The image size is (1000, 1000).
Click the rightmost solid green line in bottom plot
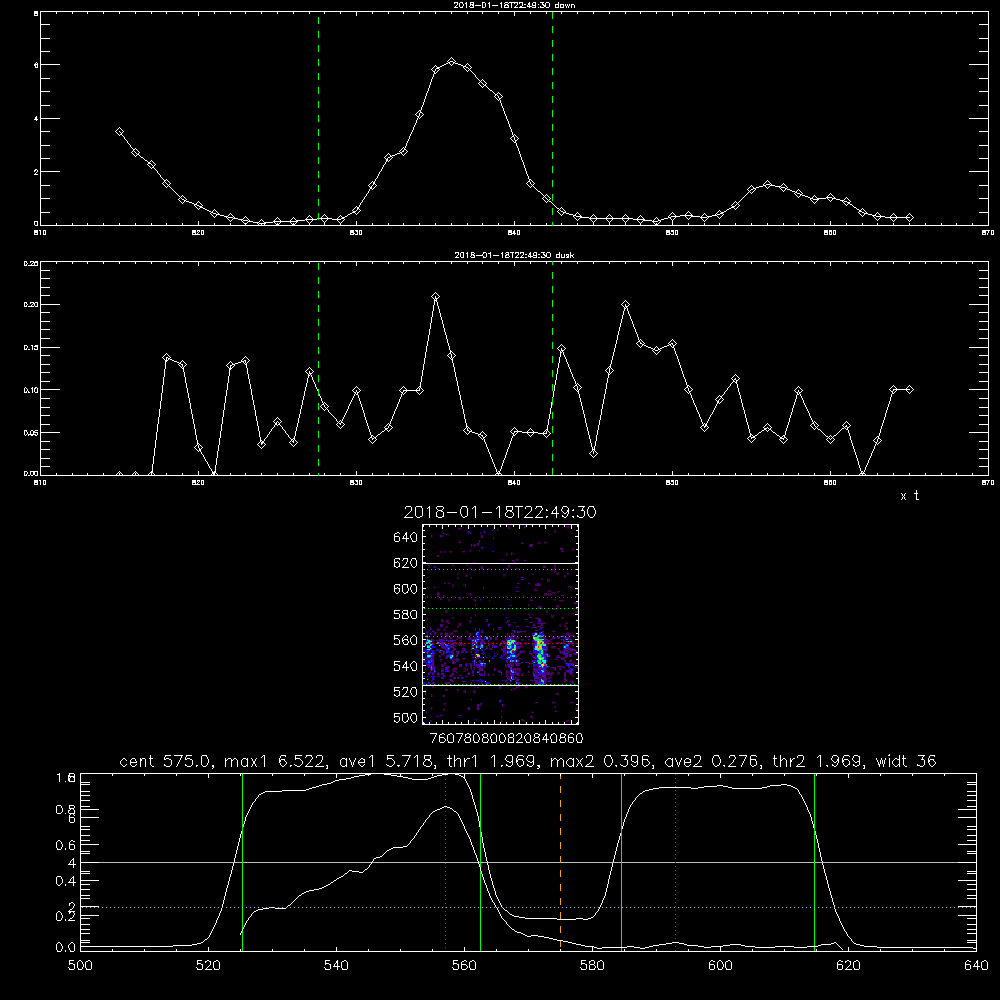pos(814,862)
